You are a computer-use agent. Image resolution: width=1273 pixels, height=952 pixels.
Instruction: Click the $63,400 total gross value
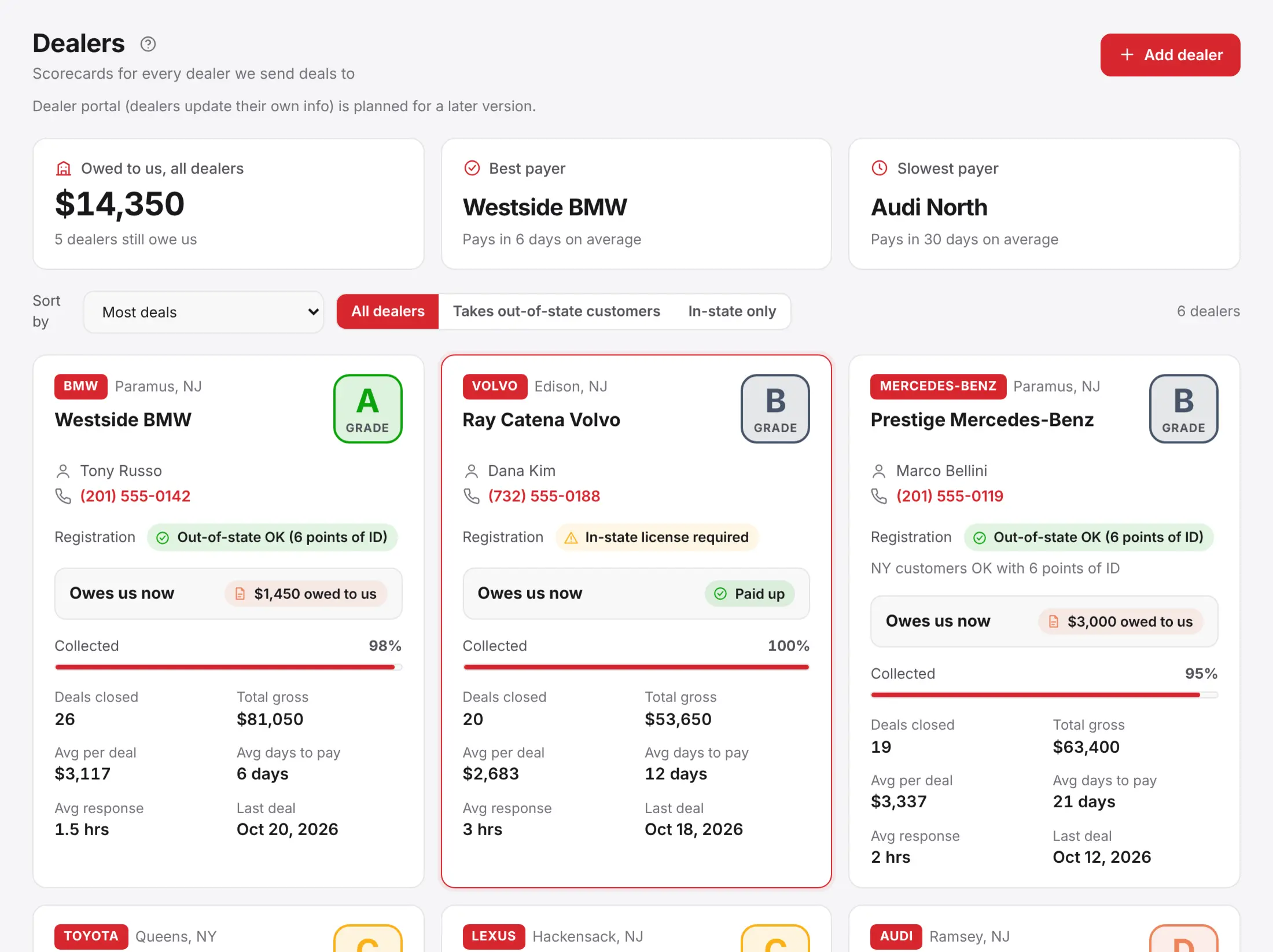coord(1086,747)
